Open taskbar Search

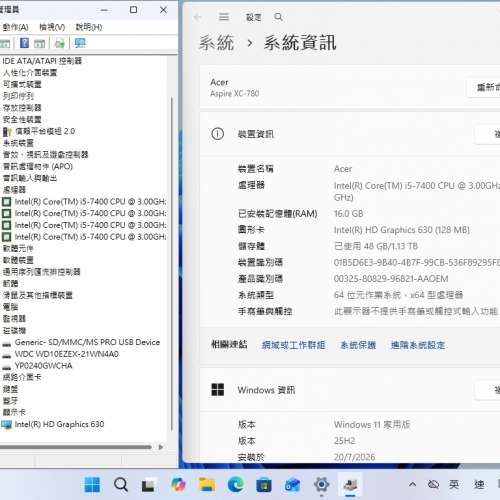pyautogui.click(x=121, y=485)
